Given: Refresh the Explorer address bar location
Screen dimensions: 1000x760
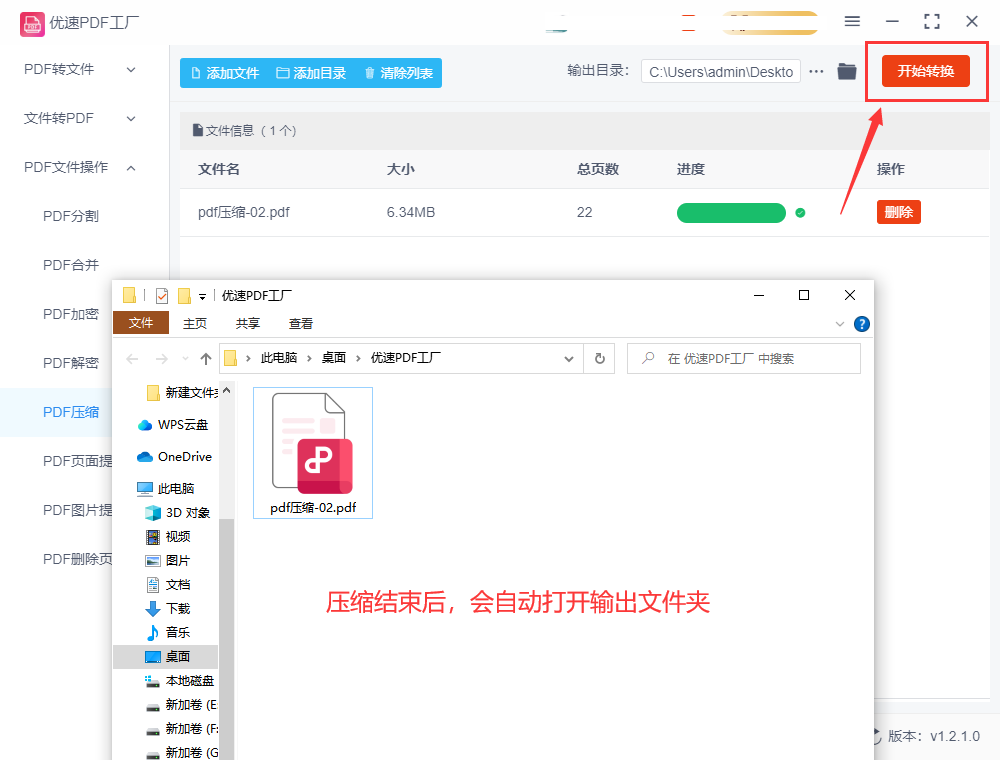Looking at the screenshot, I should click(x=599, y=358).
